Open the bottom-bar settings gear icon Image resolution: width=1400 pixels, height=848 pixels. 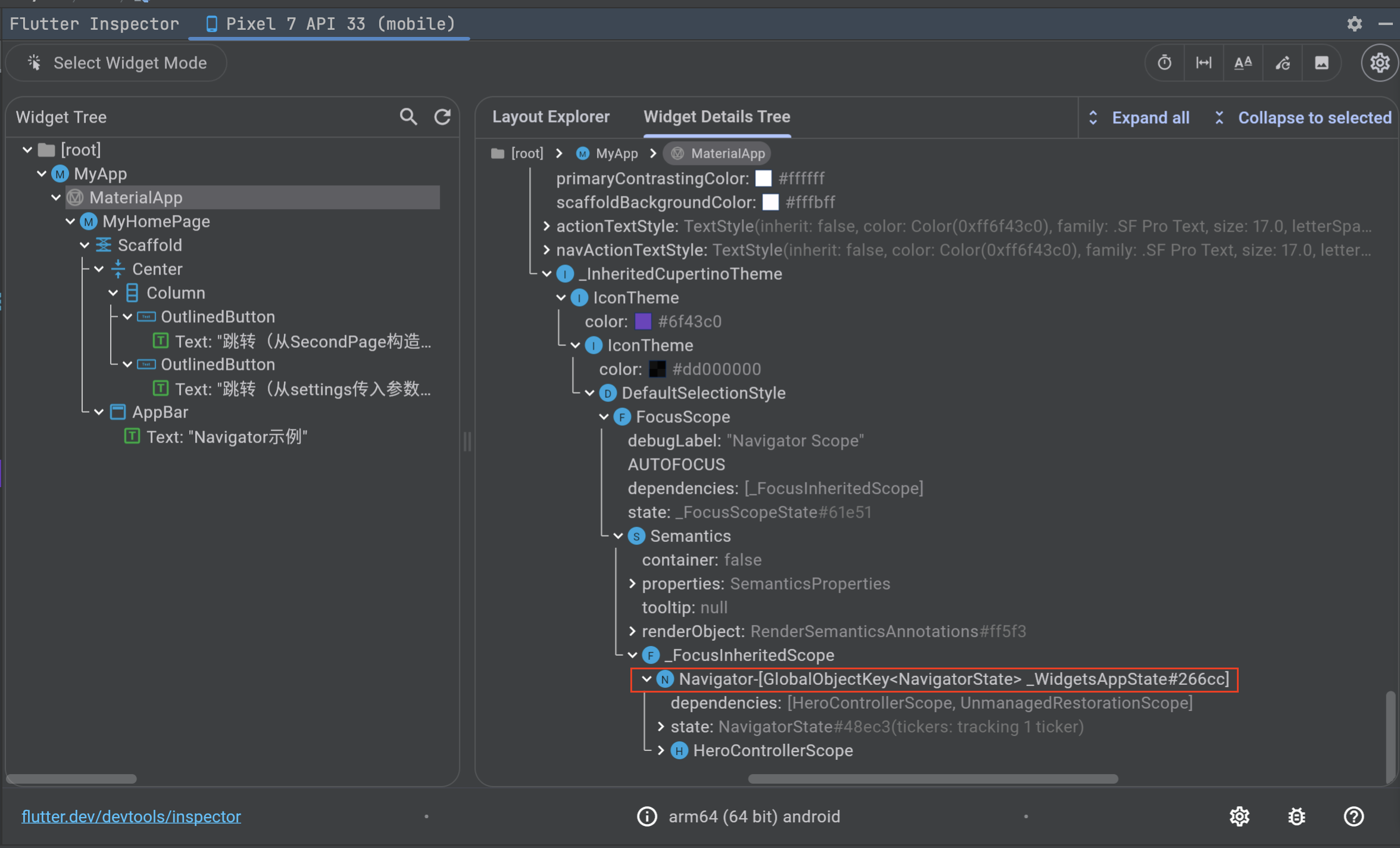click(1239, 816)
